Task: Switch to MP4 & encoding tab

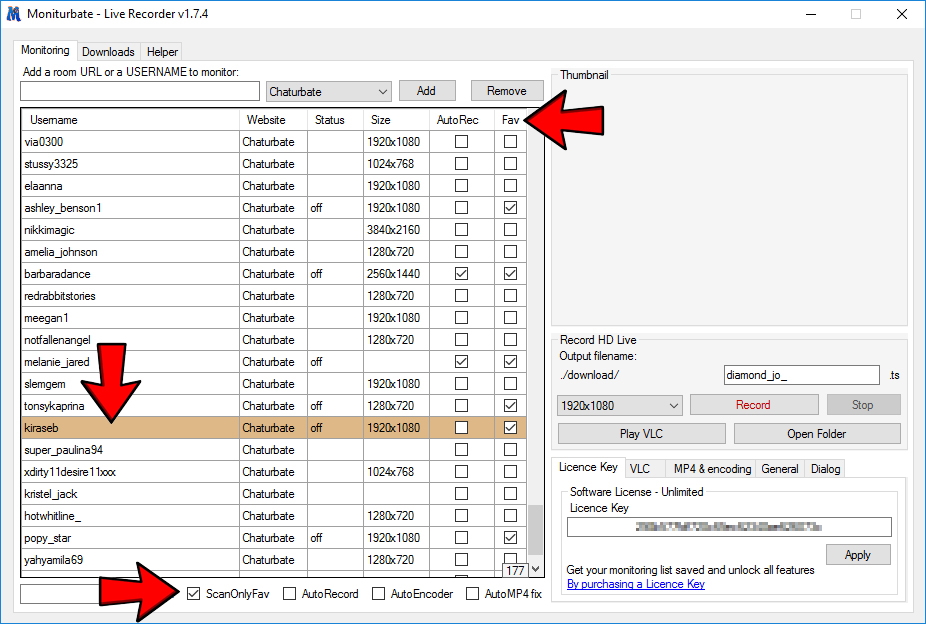Action: click(x=712, y=469)
